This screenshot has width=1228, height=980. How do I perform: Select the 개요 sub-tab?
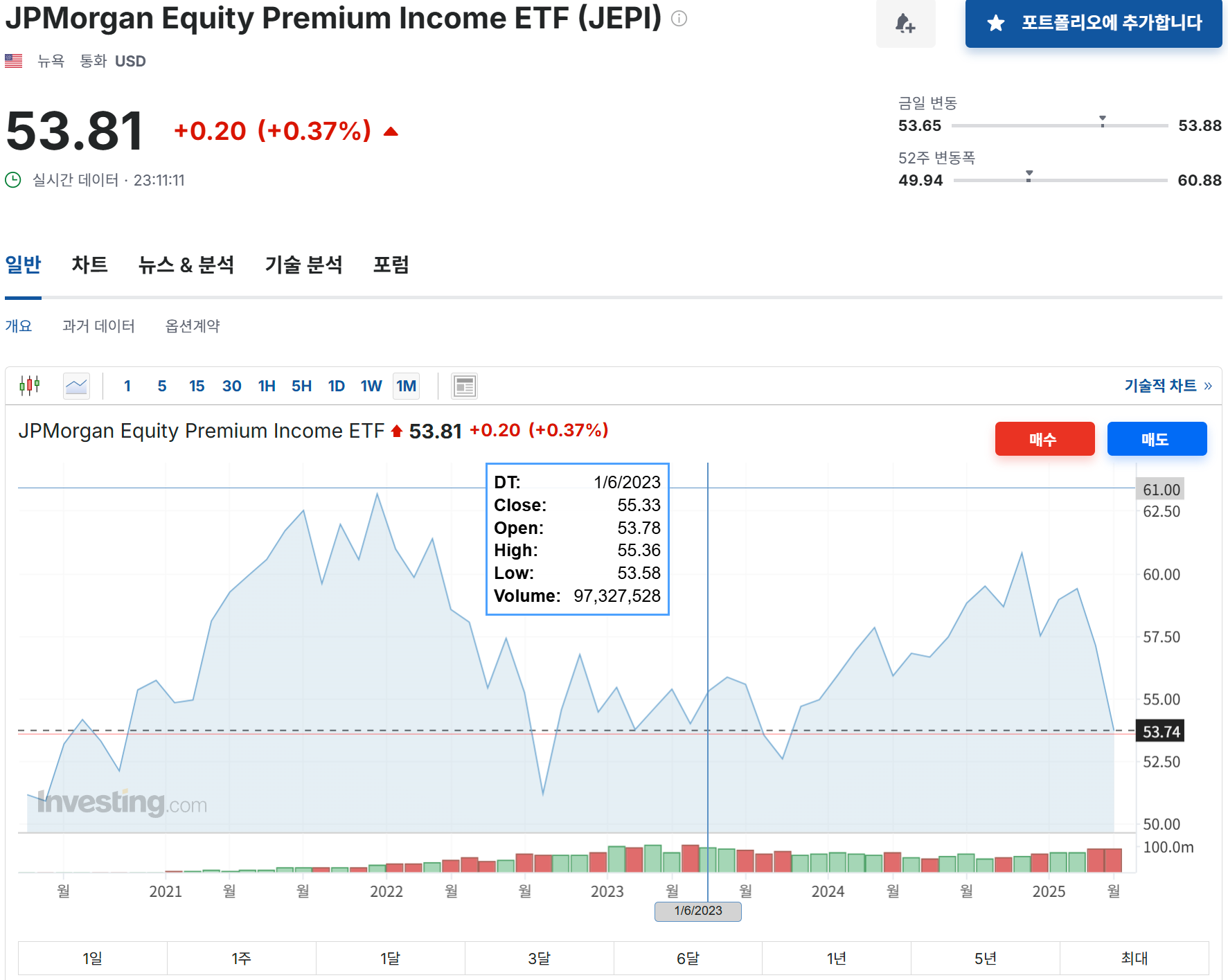(x=19, y=326)
